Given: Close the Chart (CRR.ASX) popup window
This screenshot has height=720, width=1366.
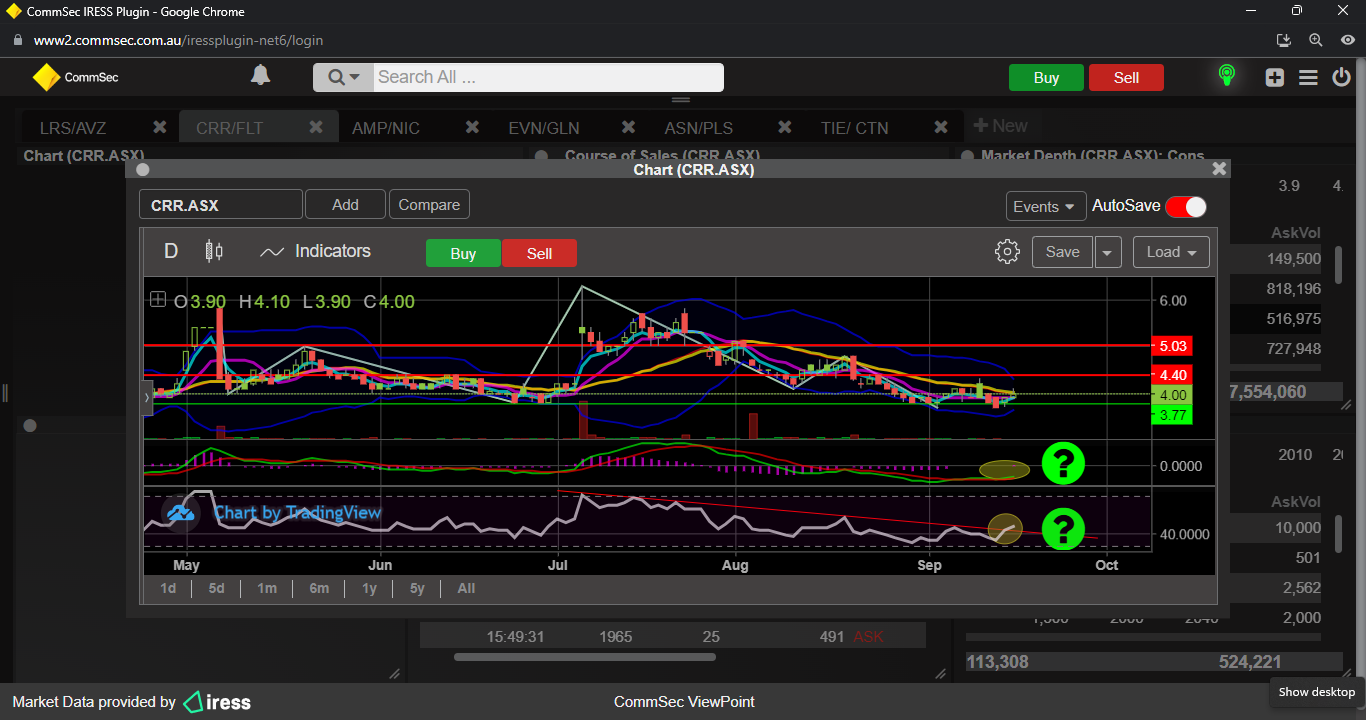Looking at the screenshot, I should click(1219, 169).
